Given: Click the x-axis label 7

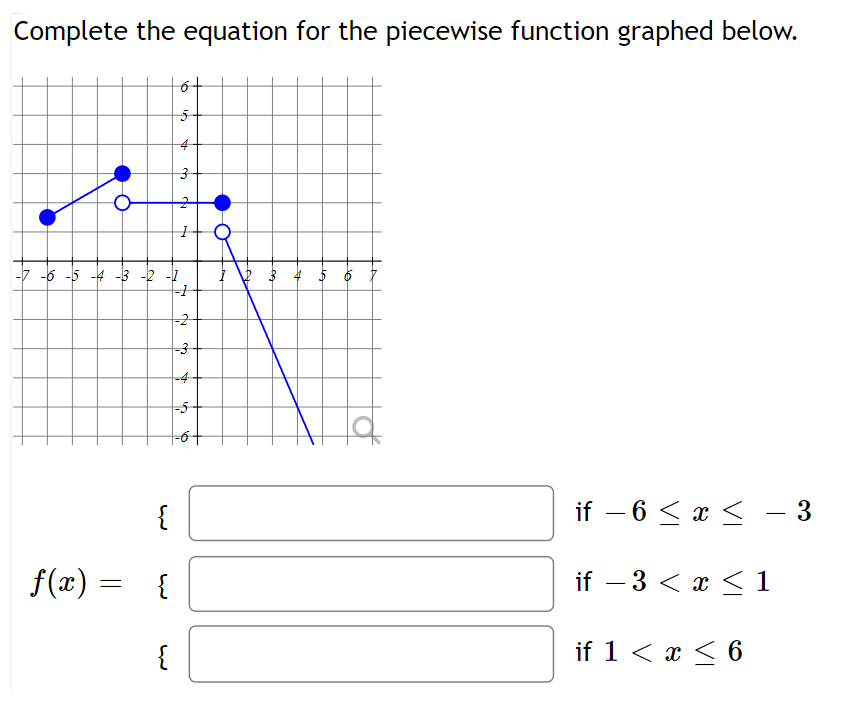Looking at the screenshot, I should coord(374,277).
